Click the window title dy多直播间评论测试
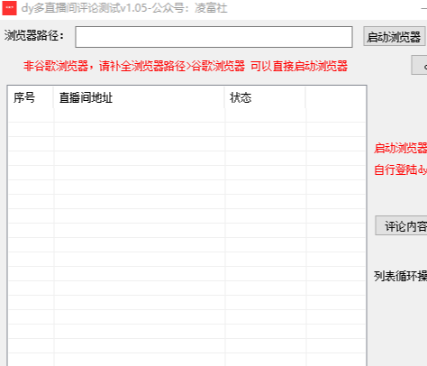 click(x=124, y=8)
